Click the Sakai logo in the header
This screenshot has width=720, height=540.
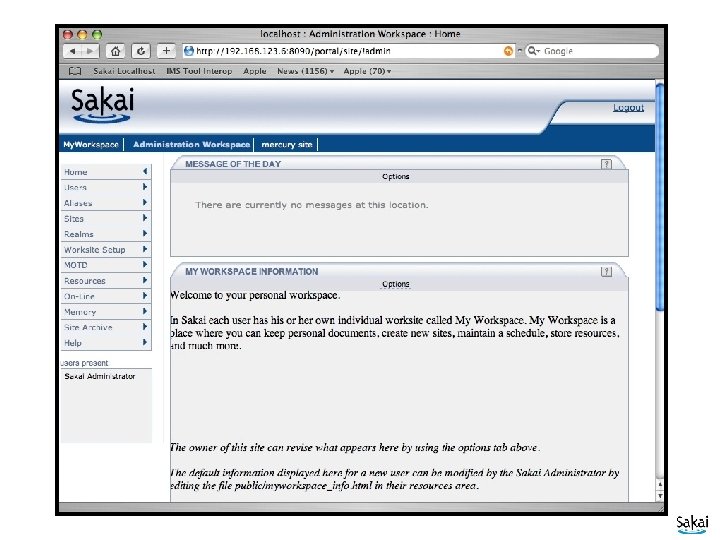tap(102, 105)
